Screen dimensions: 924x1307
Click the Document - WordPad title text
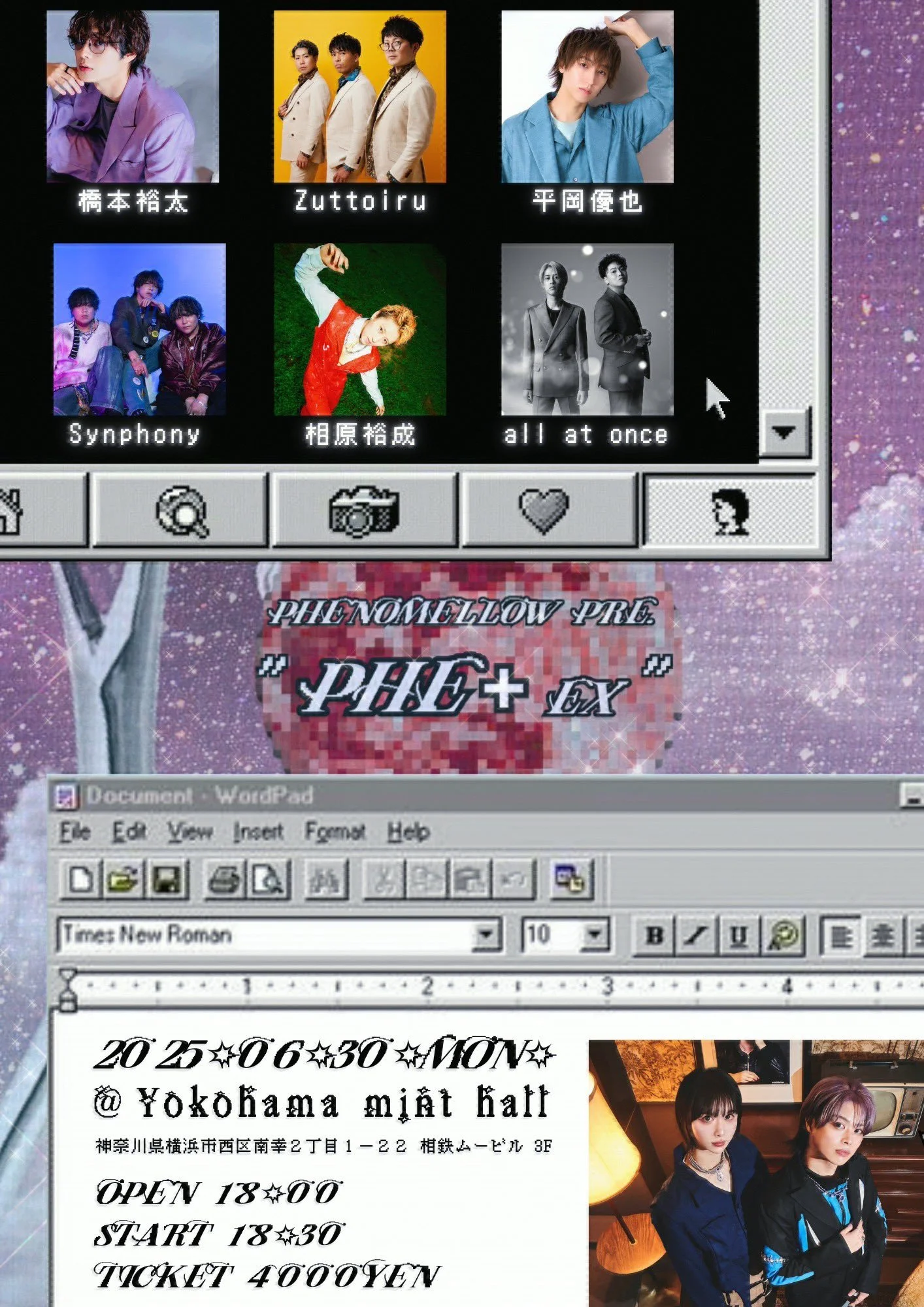(x=199, y=796)
